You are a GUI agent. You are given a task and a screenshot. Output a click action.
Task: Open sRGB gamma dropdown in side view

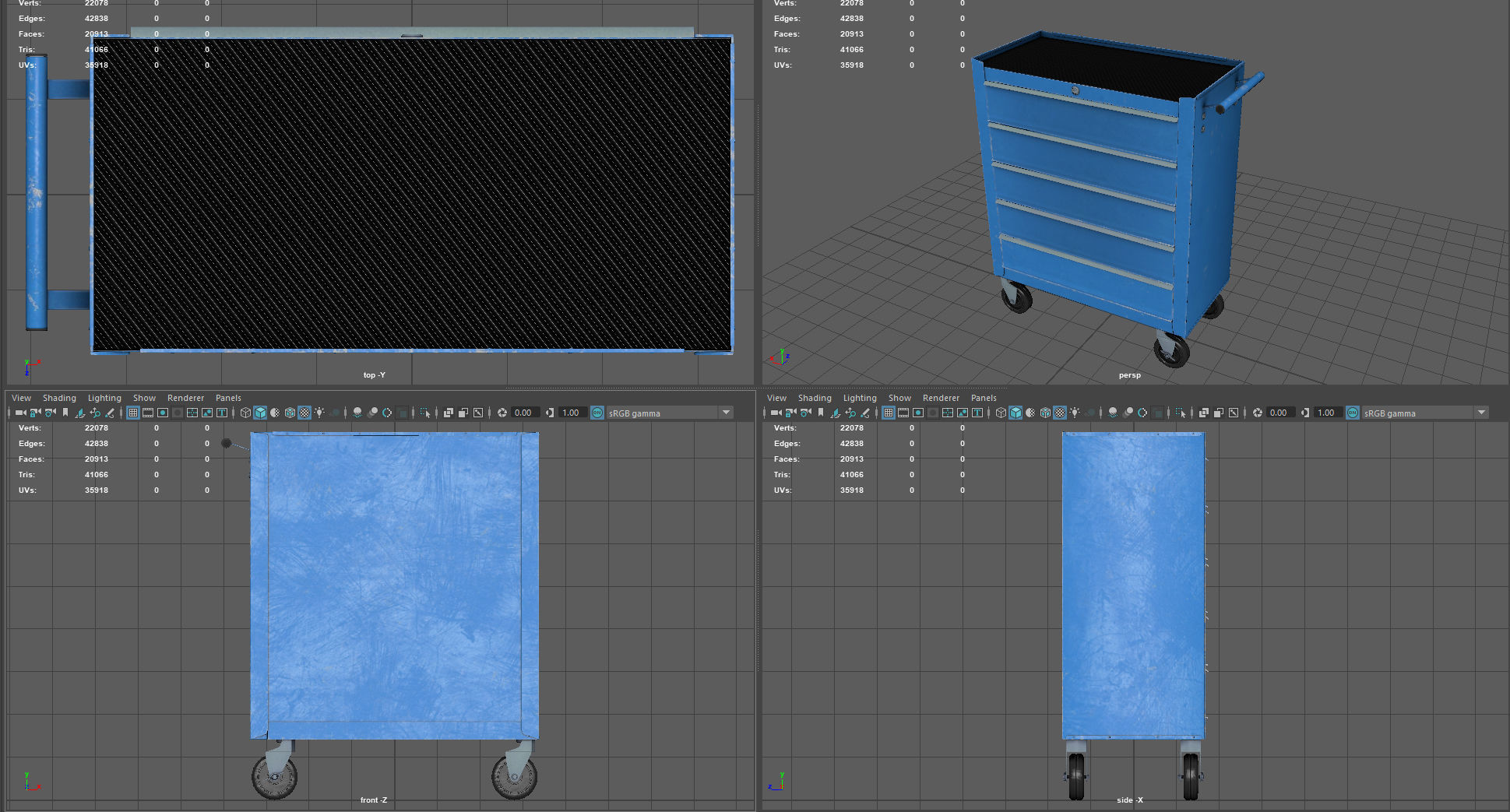point(1426,413)
